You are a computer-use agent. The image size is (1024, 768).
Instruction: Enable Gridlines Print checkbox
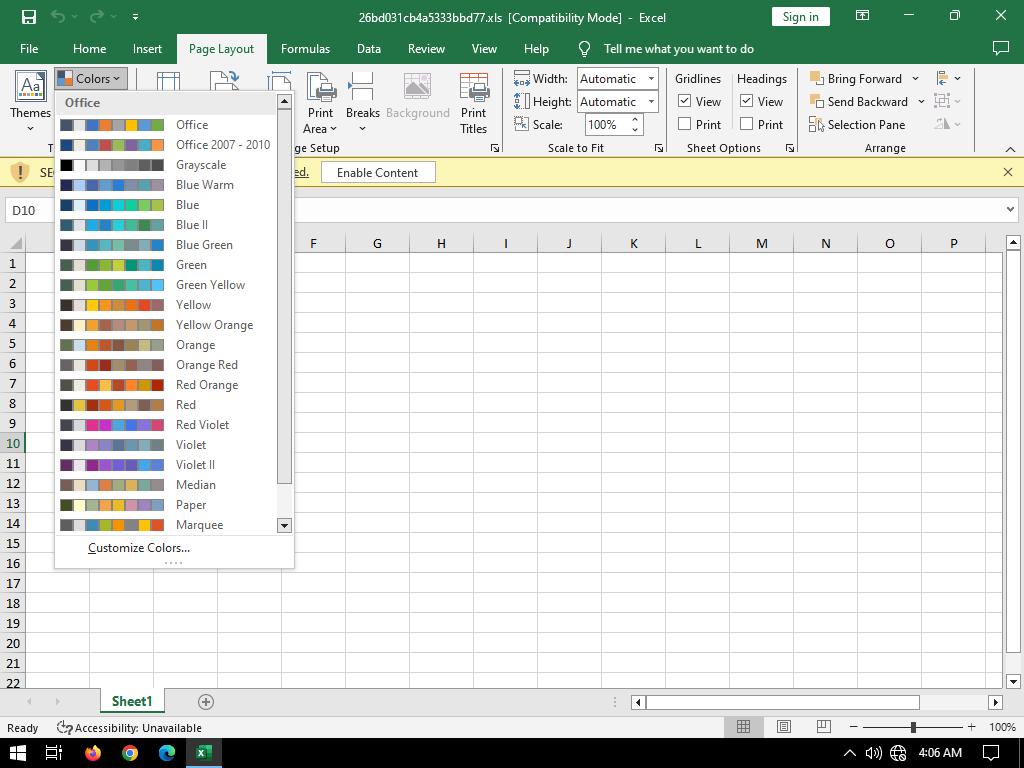pos(685,125)
